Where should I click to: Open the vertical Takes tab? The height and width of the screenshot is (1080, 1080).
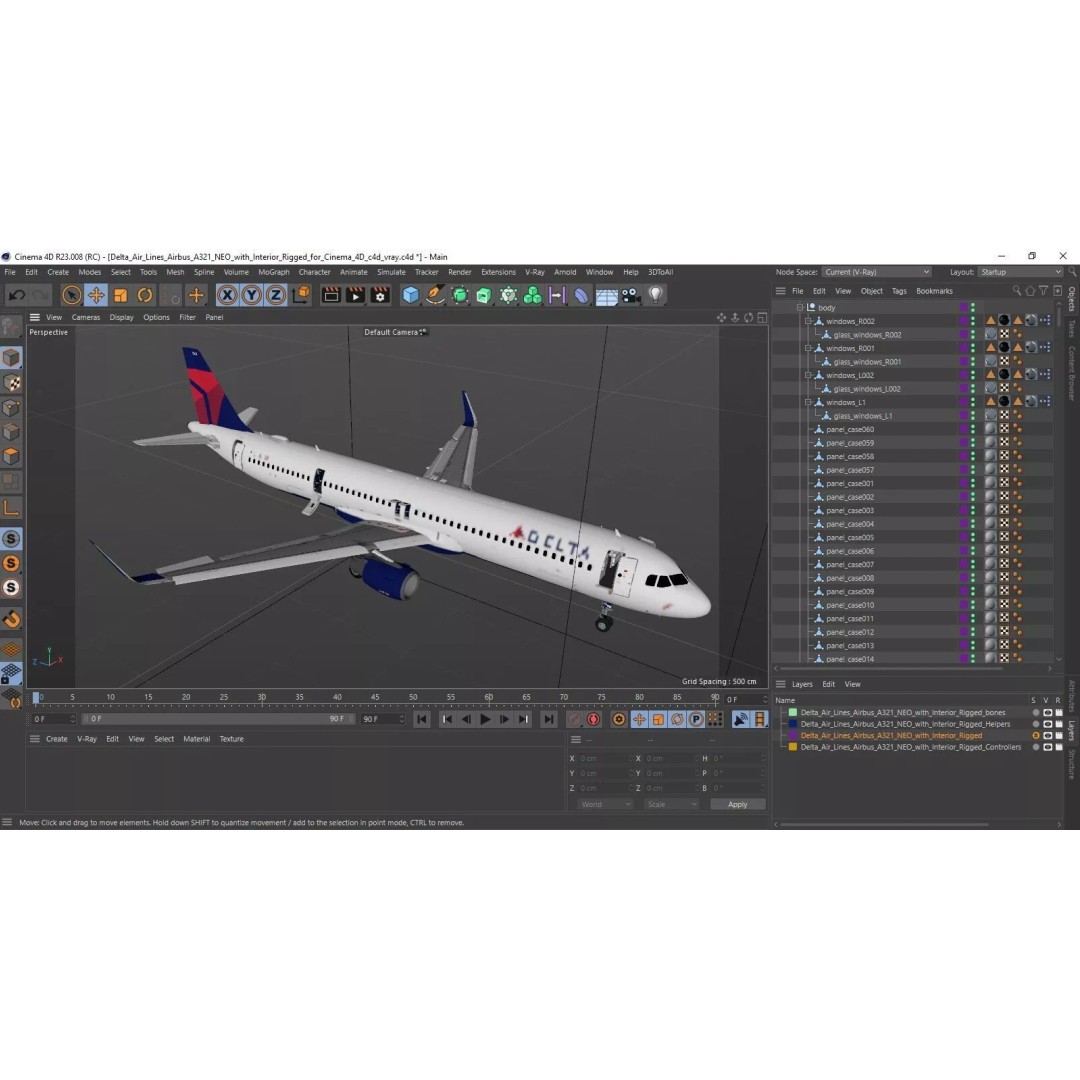tap(1072, 329)
